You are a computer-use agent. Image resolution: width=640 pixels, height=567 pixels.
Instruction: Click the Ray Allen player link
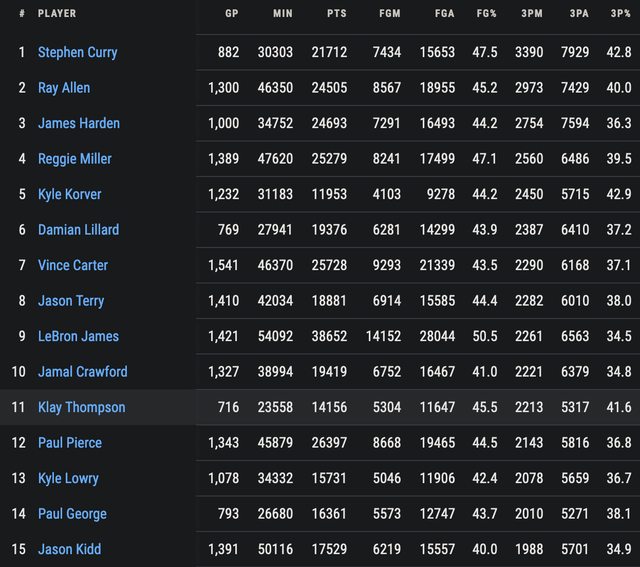pyautogui.click(x=64, y=88)
